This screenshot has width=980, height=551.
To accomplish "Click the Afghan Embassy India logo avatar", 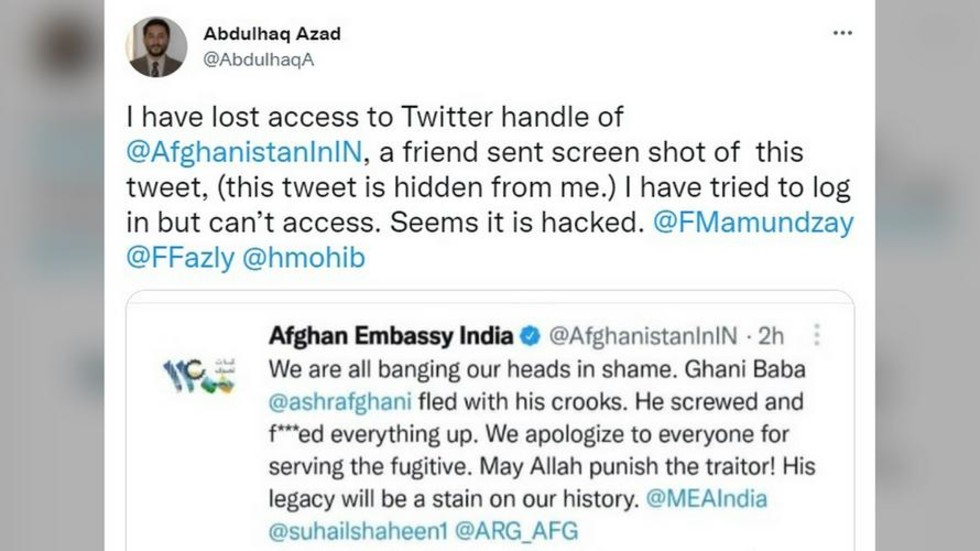I will pyautogui.click(x=198, y=375).
